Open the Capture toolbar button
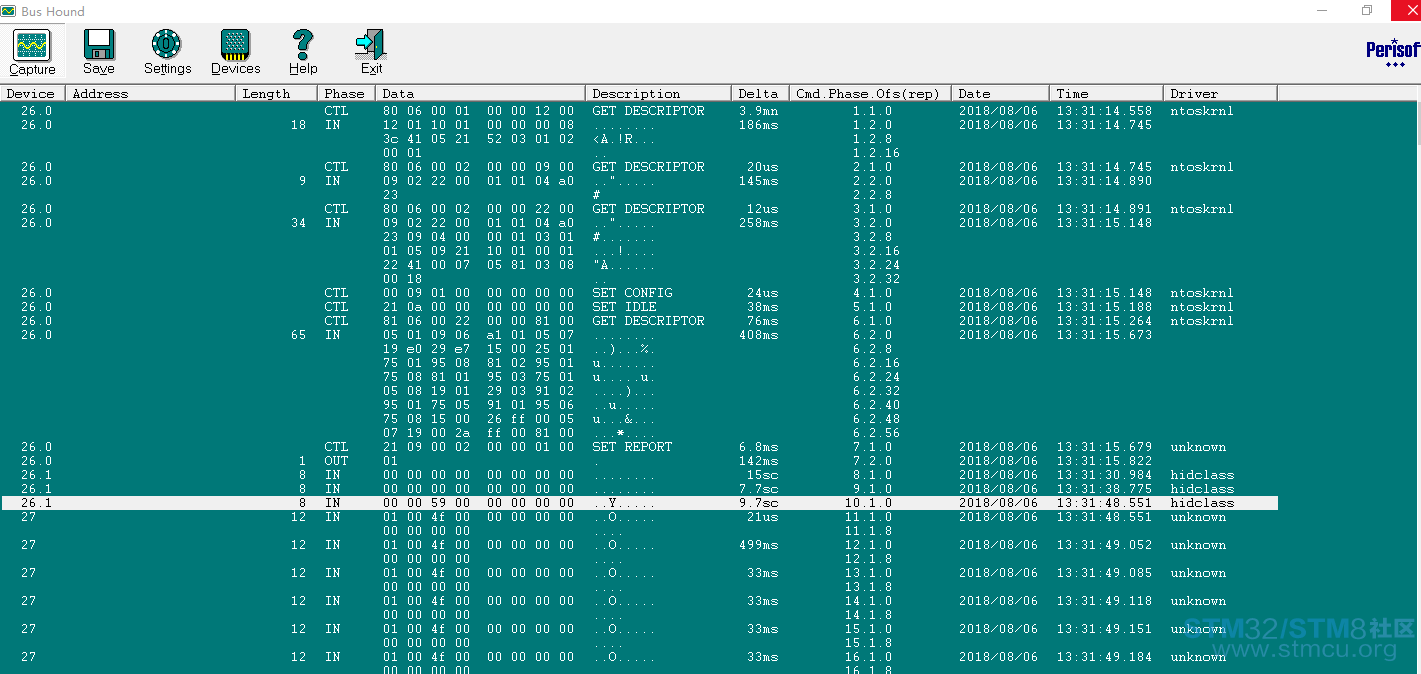Viewport: 1421px width, 674px height. 32,52
